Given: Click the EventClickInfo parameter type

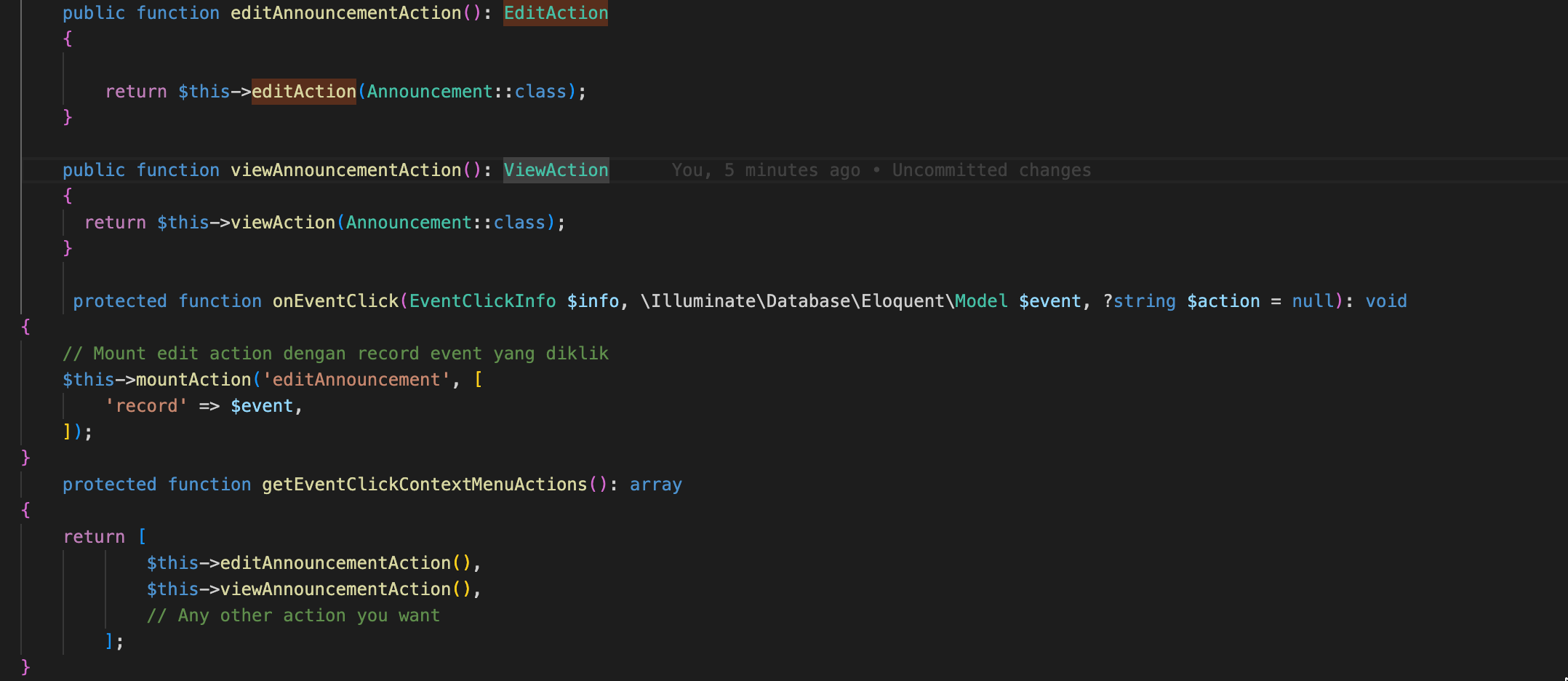Looking at the screenshot, I should (x=482, y=301).
